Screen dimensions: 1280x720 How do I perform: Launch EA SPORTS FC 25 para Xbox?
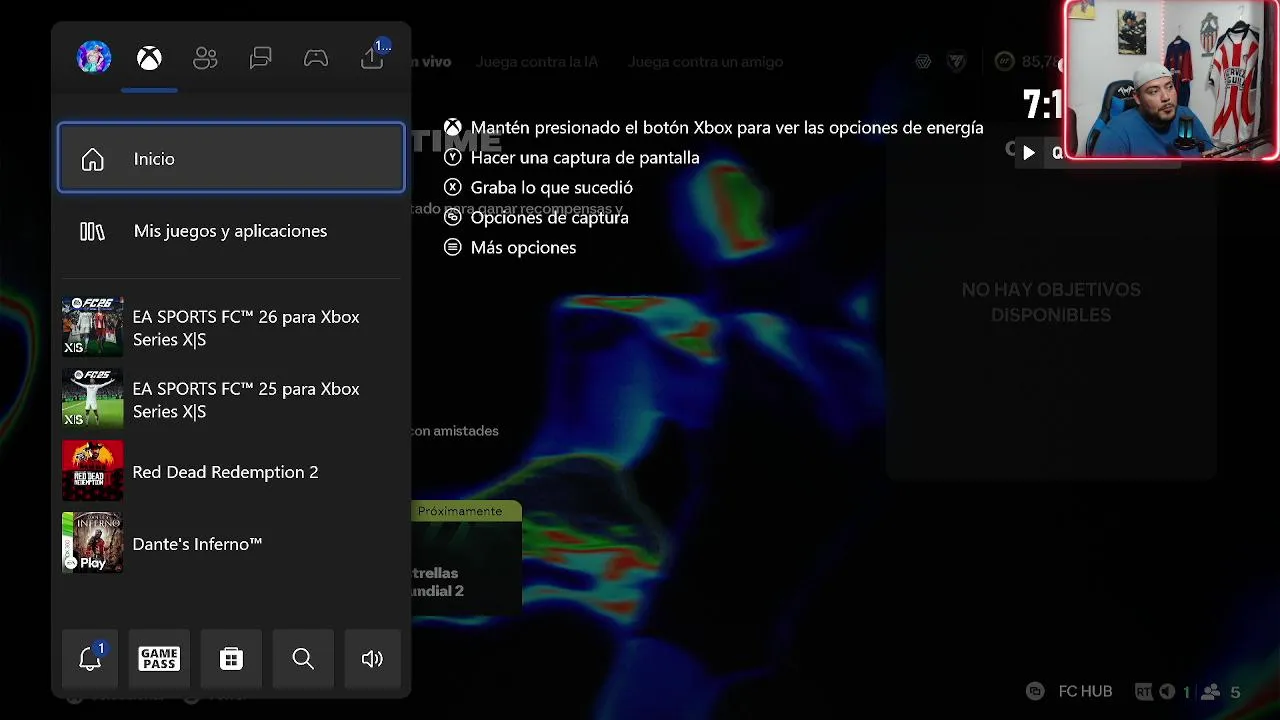tap(231, 399)
